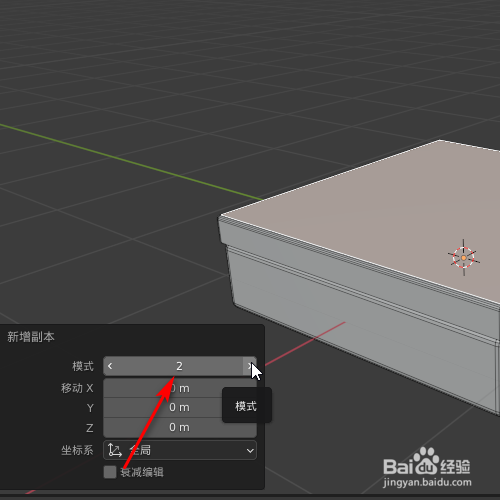Click the 新增副本 panel title
Screen dimensions: 500x500
click(x=31, y=337)
